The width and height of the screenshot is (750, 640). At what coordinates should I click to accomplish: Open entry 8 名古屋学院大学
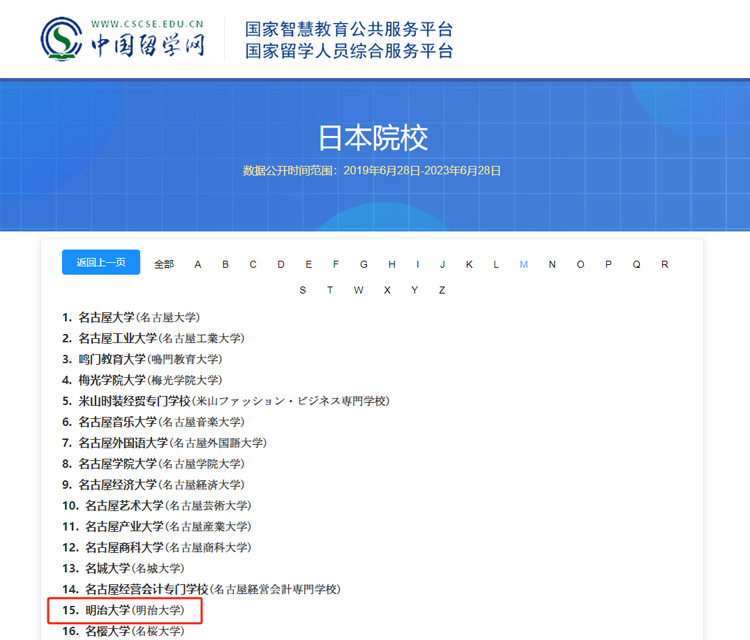(x=154, y=463)
